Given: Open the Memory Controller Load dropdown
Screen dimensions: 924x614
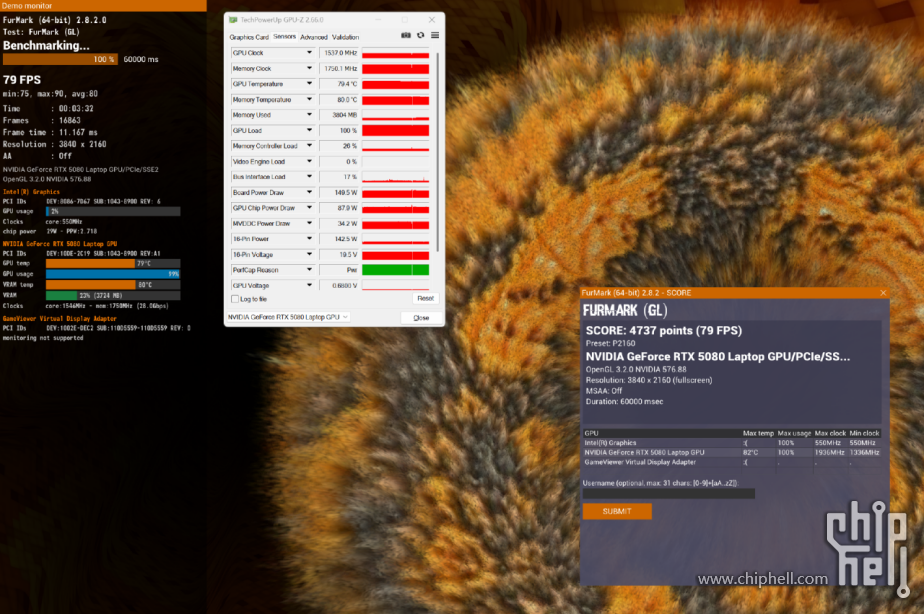Looking at the screenshot, I should coord(309,146).
